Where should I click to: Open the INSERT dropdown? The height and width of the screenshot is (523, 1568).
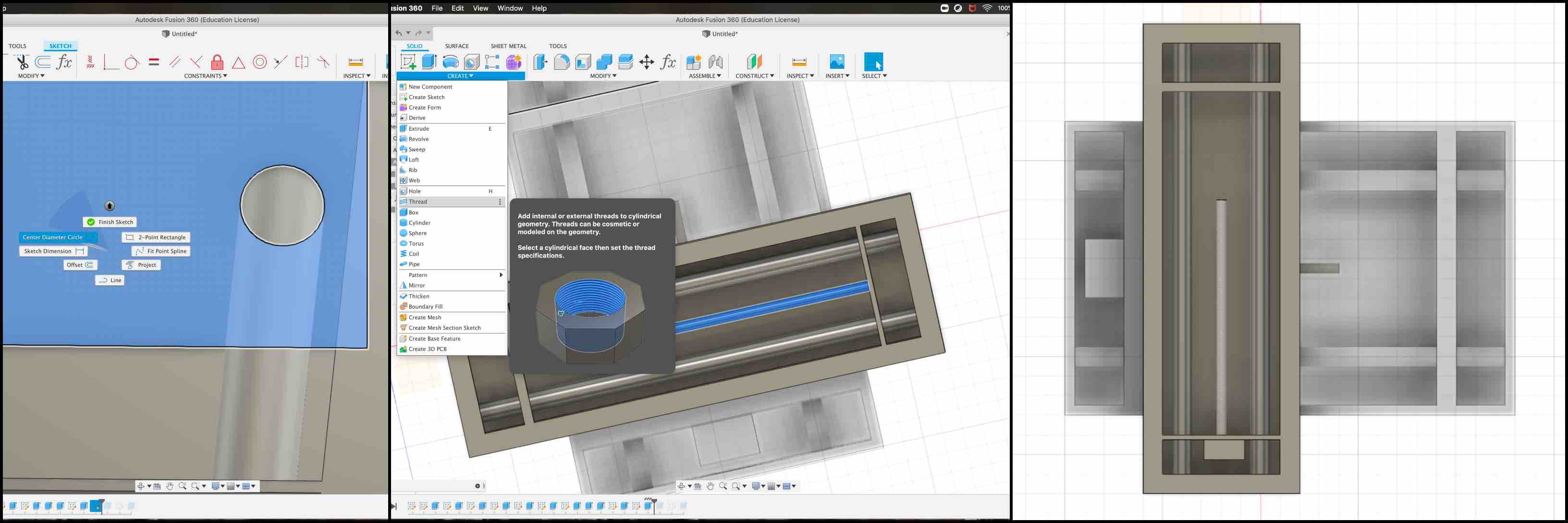[x=837, y=76]
